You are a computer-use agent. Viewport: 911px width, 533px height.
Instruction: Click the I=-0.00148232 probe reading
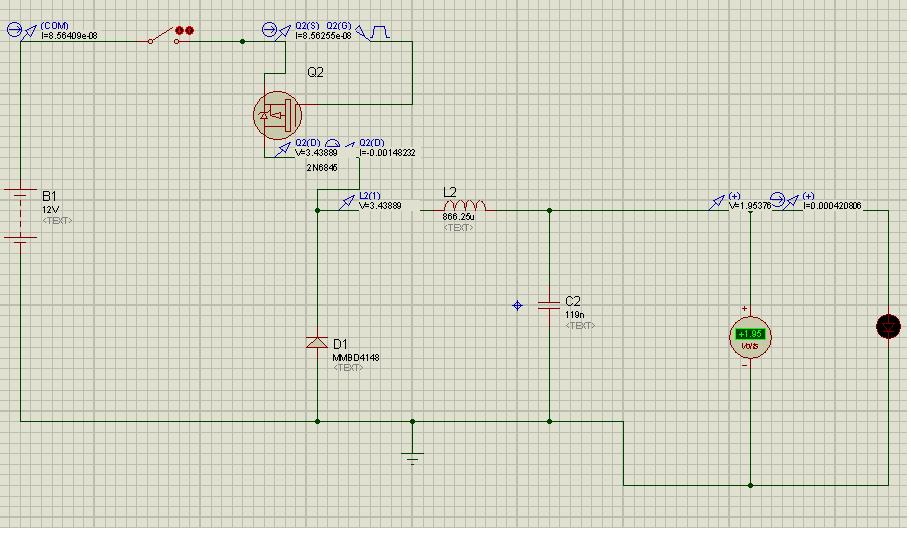(x=387, y=153)
